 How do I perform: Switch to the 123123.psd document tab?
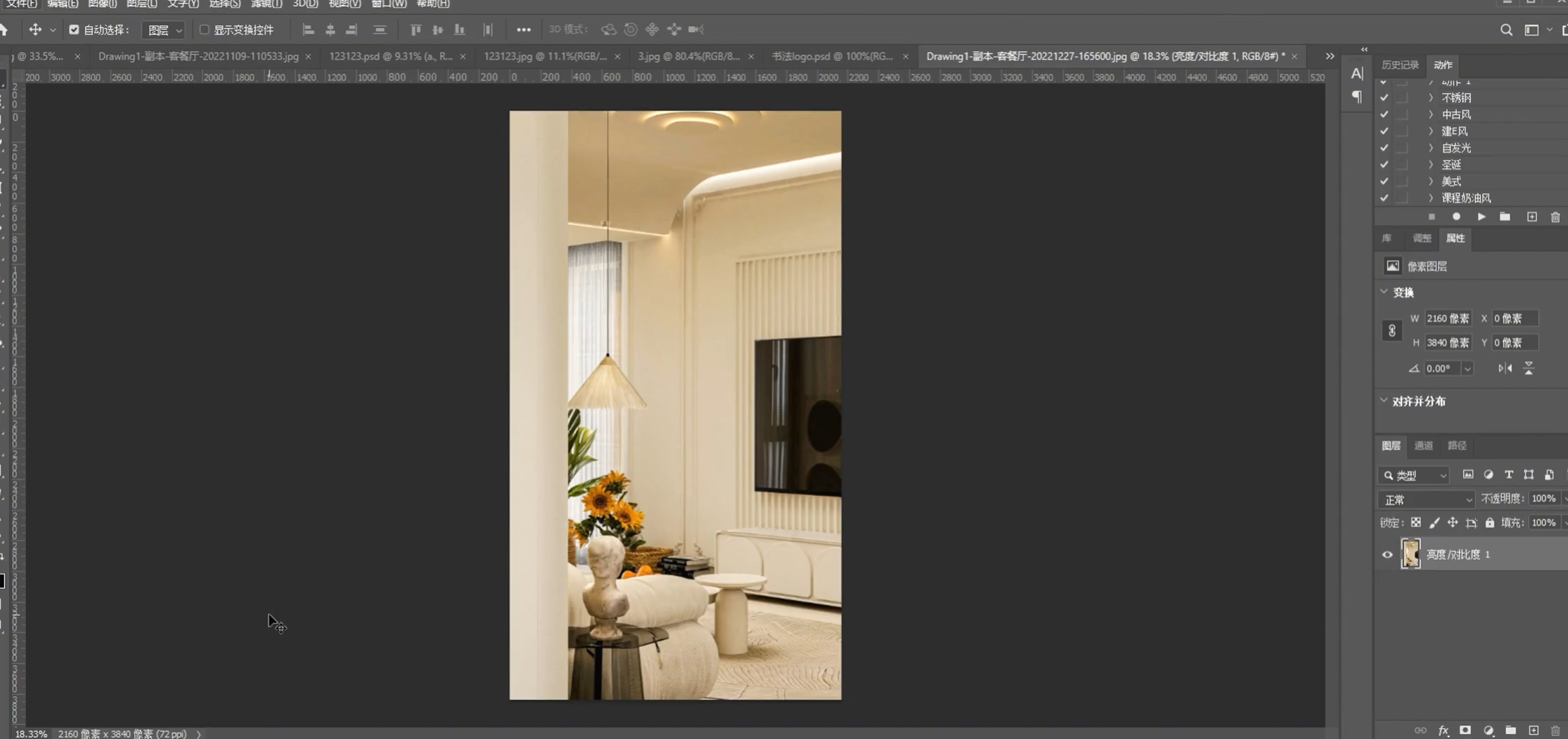tap(390, 56)
